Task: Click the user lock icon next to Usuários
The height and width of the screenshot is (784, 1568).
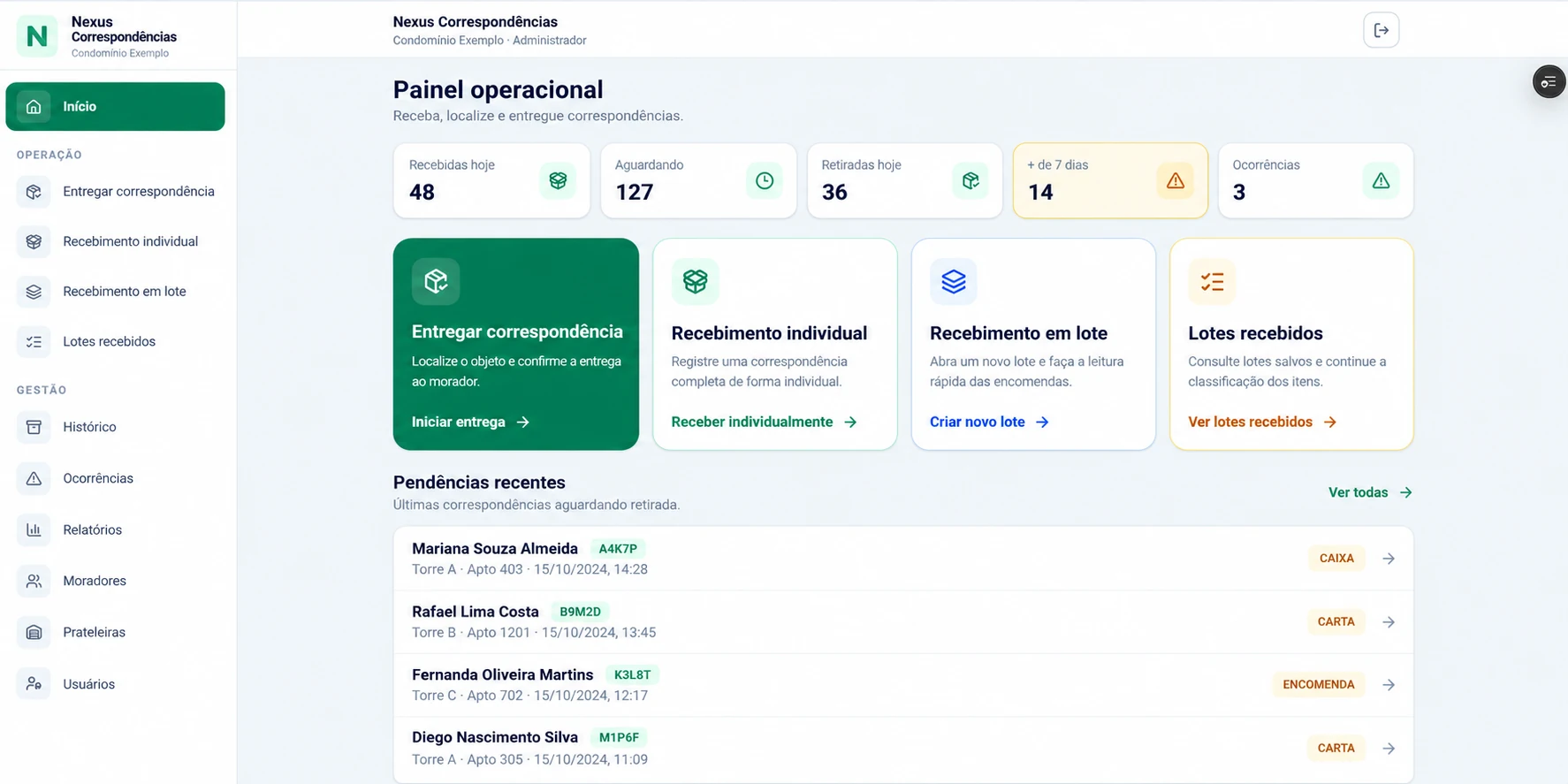Action: pyautogui.click(x=34, y=684)
